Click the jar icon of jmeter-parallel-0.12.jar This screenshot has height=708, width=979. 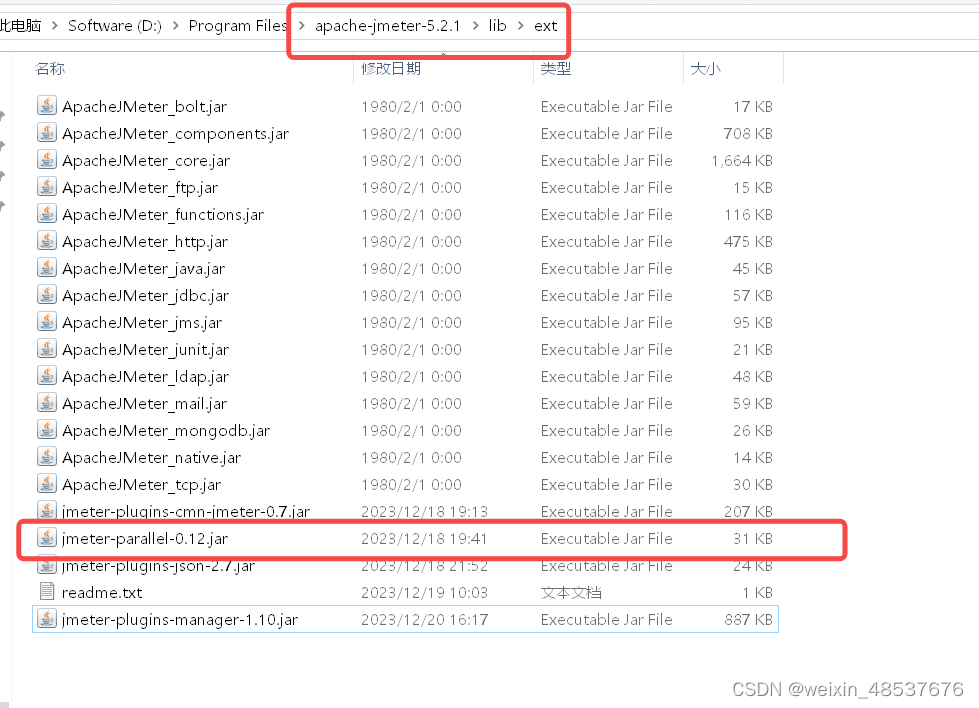tap(47, 538)
